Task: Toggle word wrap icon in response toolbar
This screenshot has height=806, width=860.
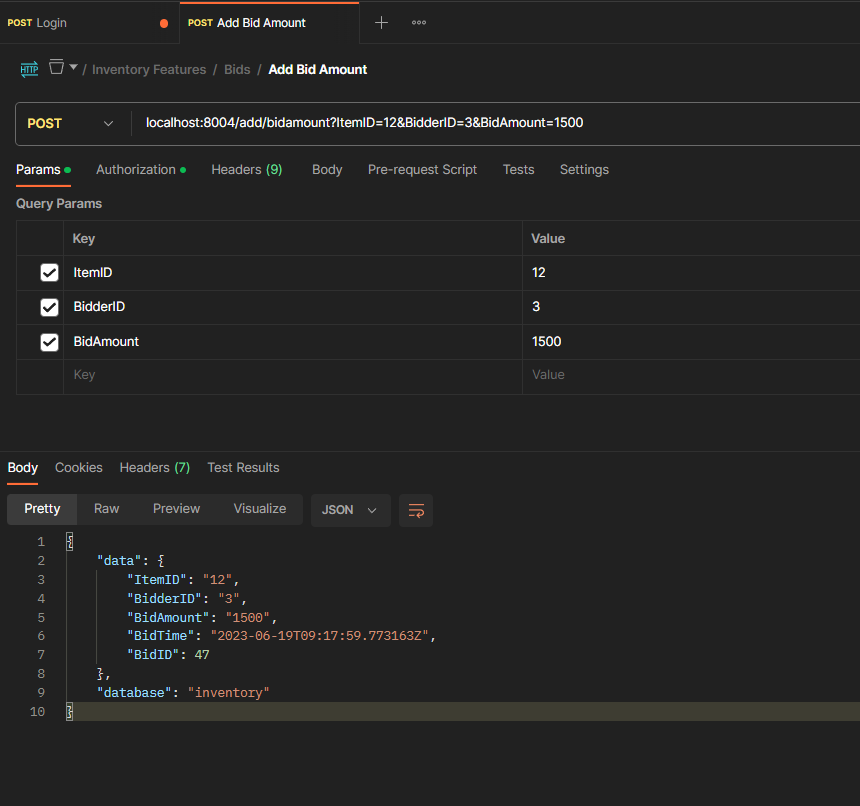Action: coord(416,510)
